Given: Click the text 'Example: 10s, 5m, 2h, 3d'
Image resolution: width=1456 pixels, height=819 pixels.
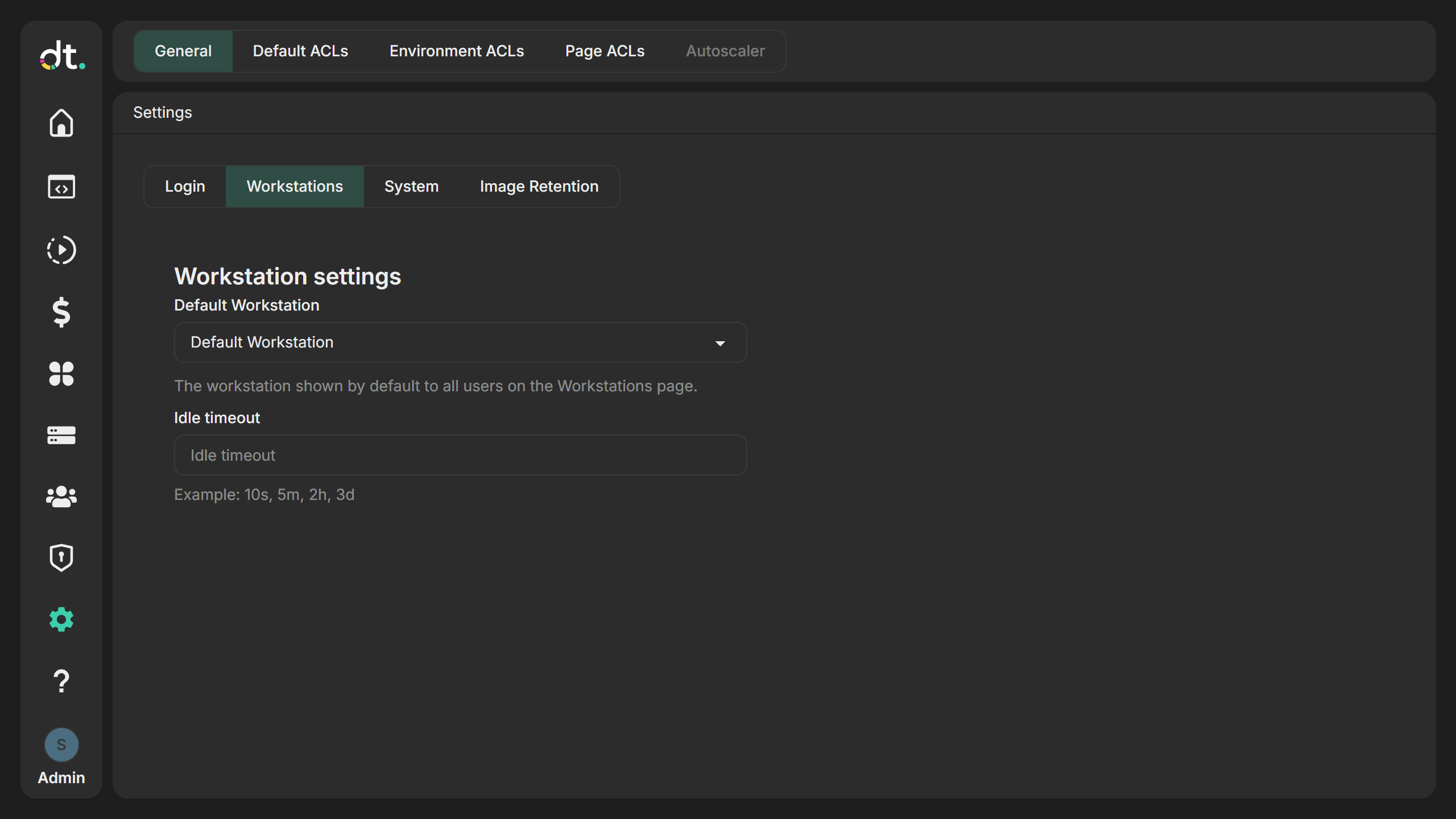Looking at the screenshot, I should (264, 495).
